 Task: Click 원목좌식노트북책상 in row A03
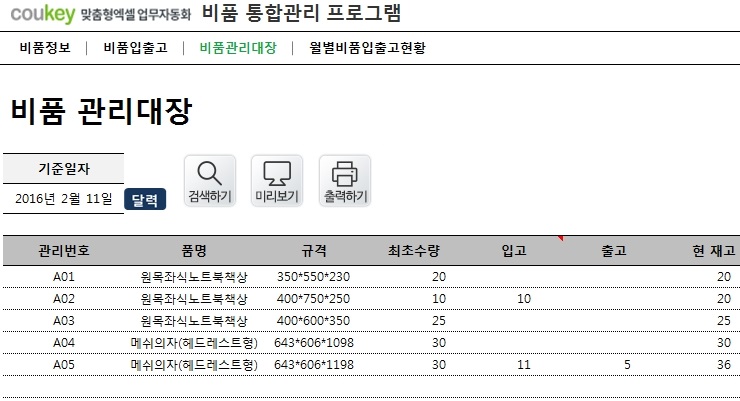coord(194,321)
